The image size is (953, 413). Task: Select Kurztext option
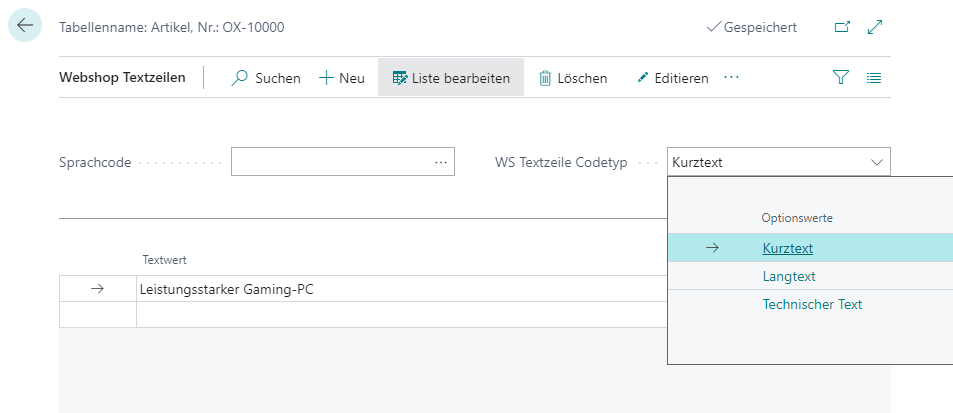[x=788, y=248]
